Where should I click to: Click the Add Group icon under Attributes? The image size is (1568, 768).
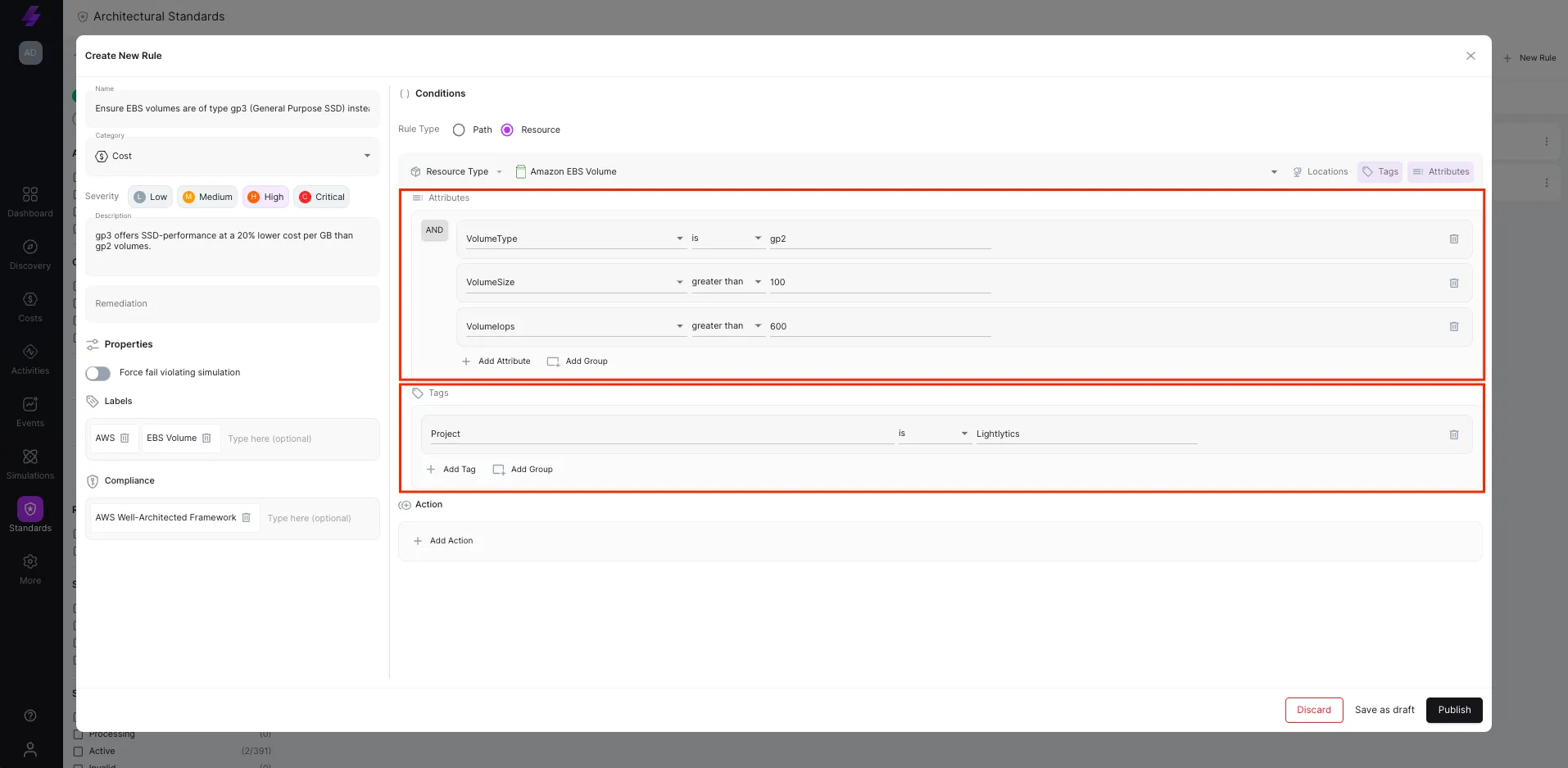pyautogui.click(x=553, y=361)
